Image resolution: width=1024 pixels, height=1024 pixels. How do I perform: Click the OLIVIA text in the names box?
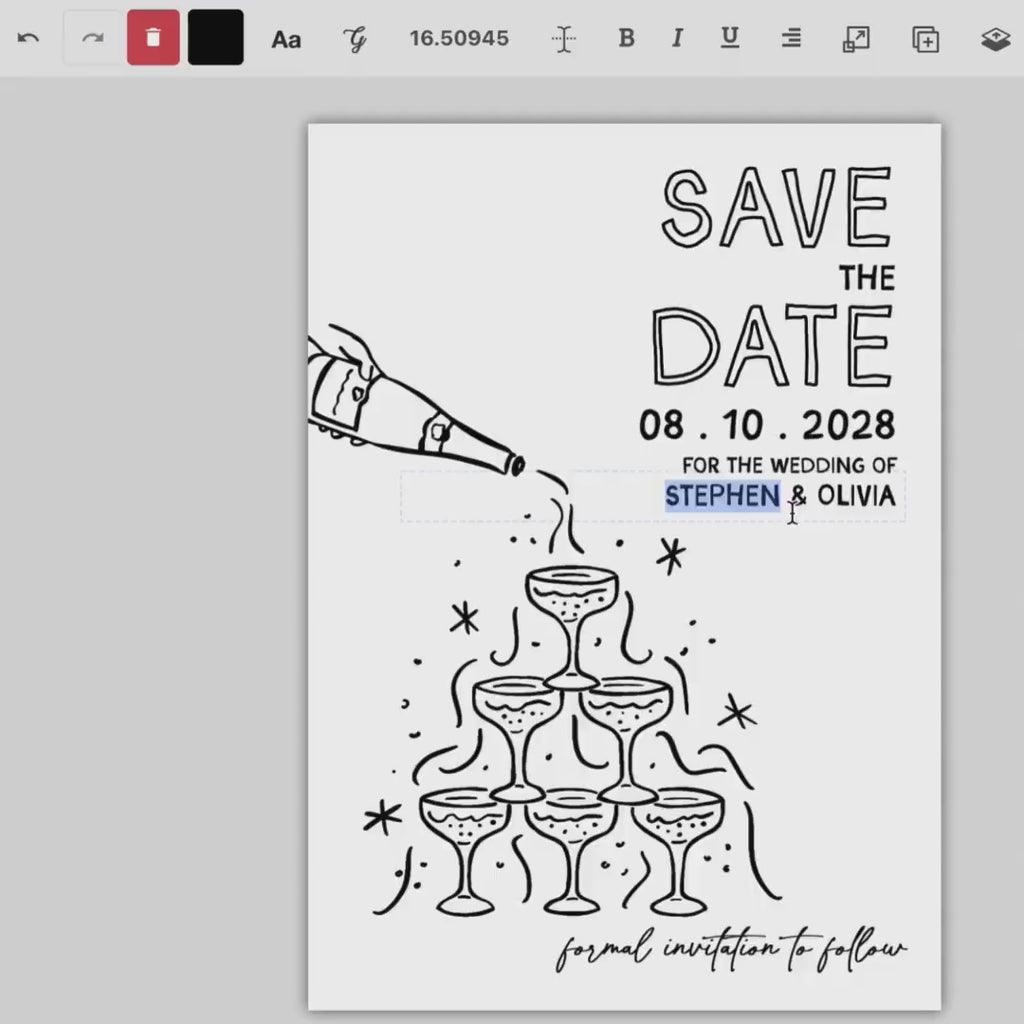(858, 496)
